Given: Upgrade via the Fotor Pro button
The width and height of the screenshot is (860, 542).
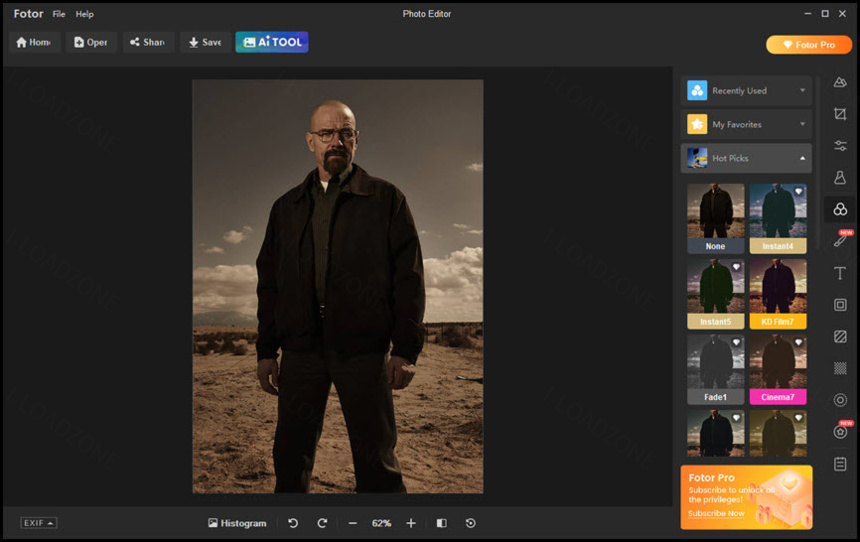Looking at the screenshot, I should tap(809, 45).
